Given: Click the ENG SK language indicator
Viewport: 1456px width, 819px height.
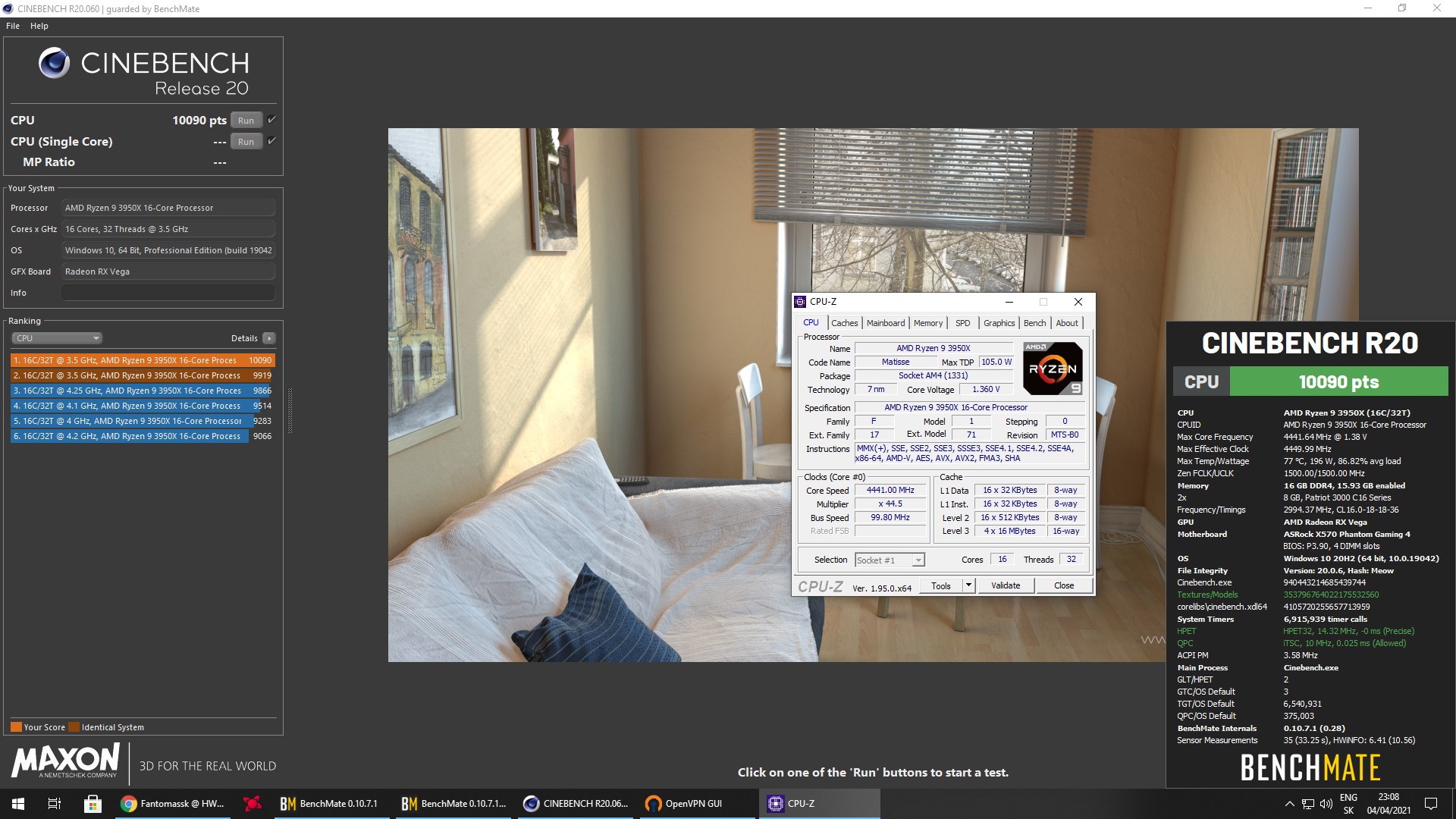Looking at the screenshot, I should click(x=1348, y=804).
